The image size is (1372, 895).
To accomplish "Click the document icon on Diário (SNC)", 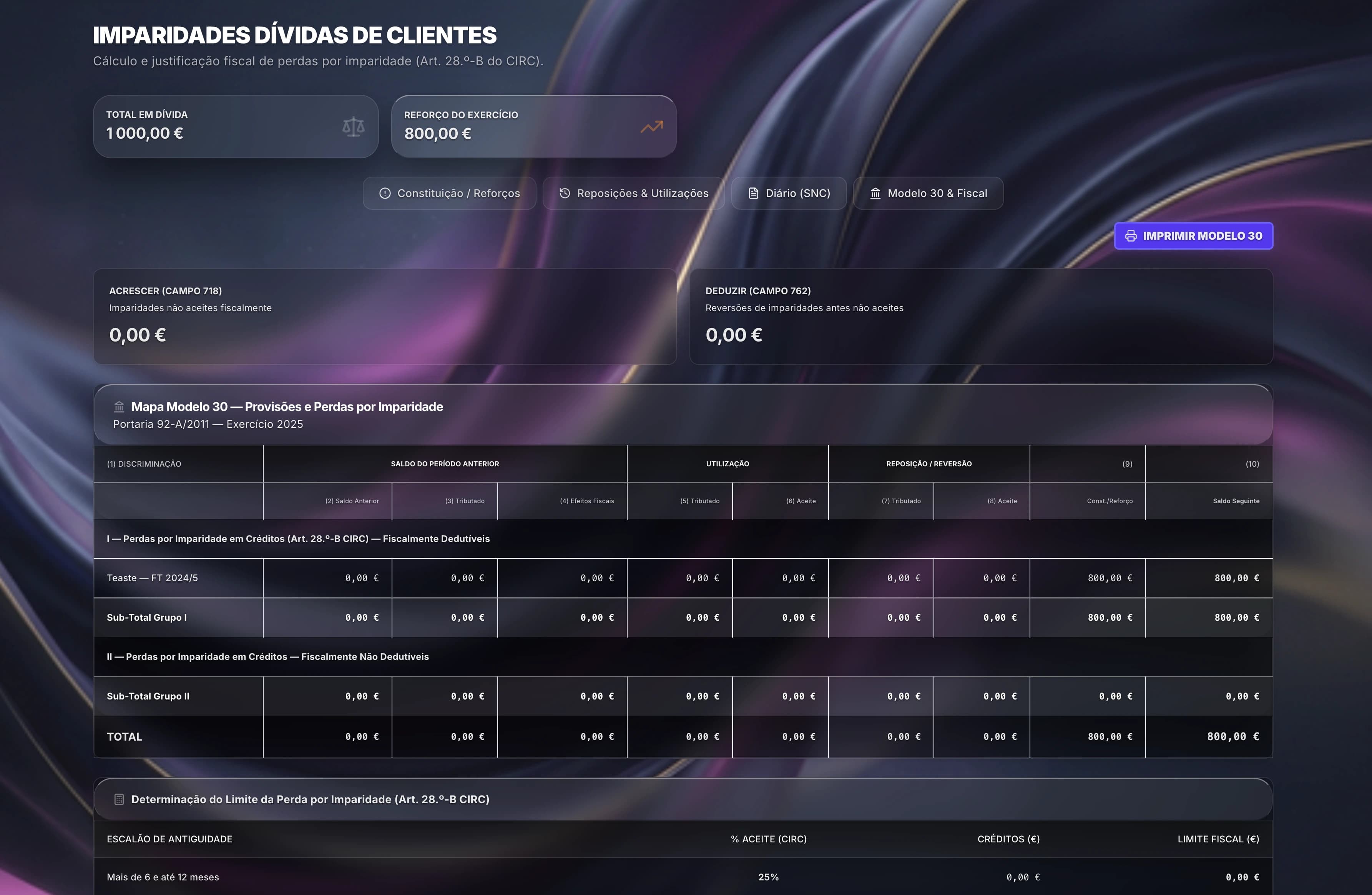I will click(x=752, y=193).
